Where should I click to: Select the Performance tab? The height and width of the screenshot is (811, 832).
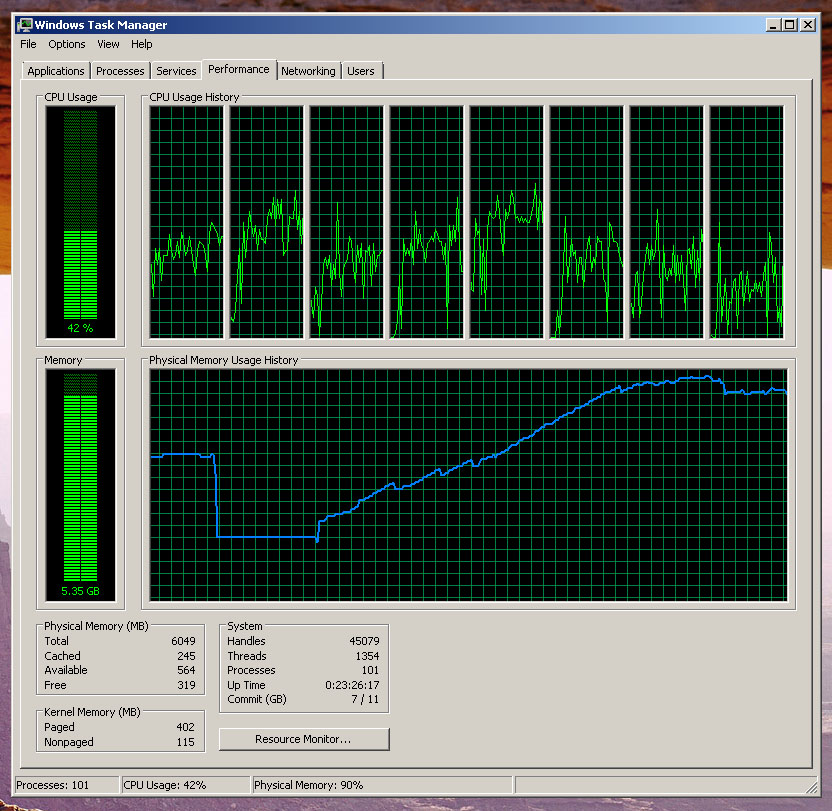pos(239,69)
